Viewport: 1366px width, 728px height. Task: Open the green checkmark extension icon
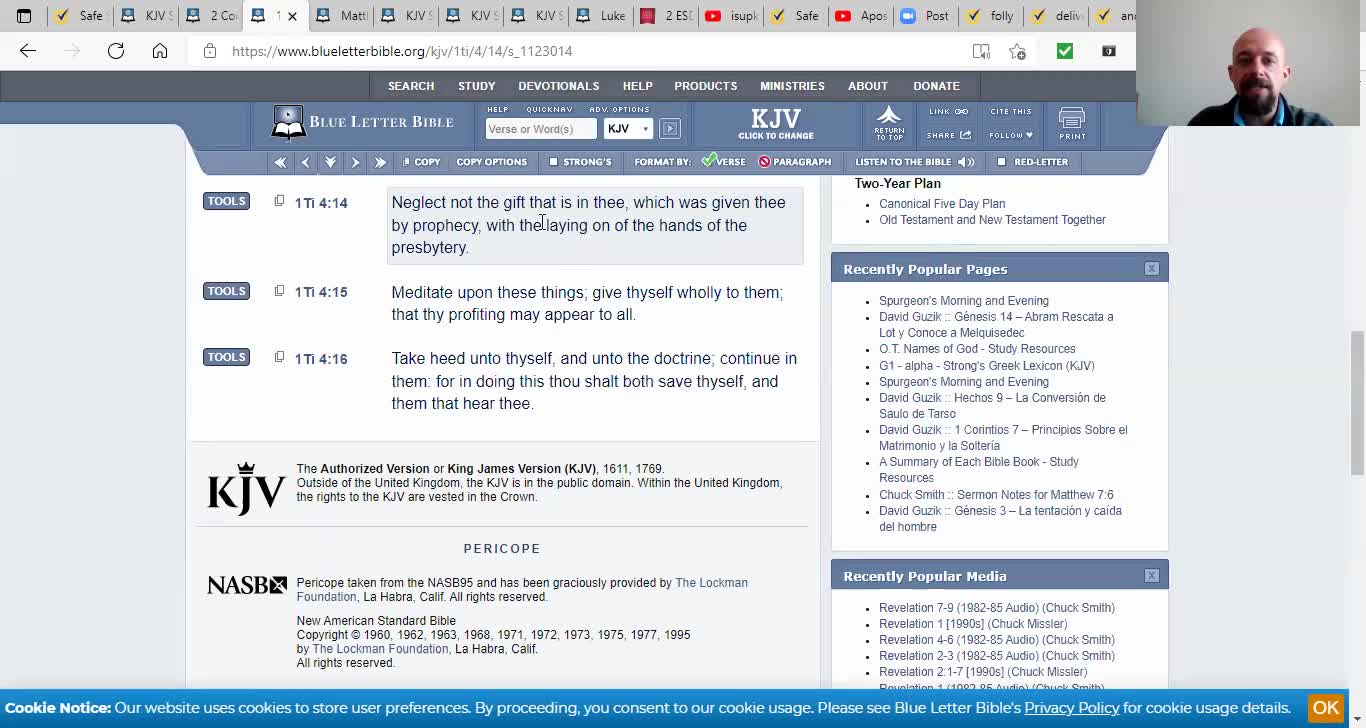pos(1065,51)
